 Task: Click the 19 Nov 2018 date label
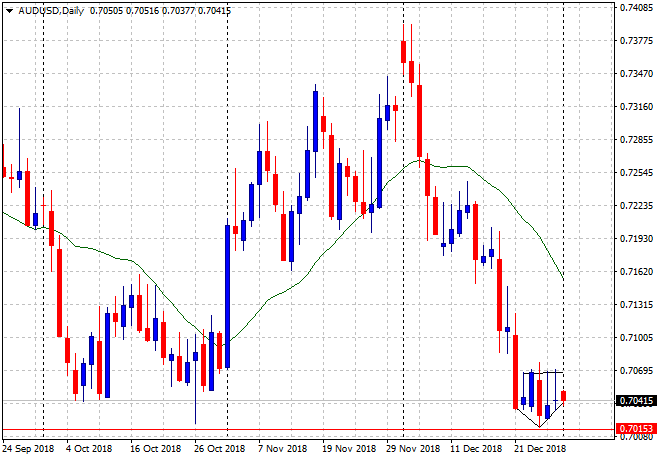point(349,449)
